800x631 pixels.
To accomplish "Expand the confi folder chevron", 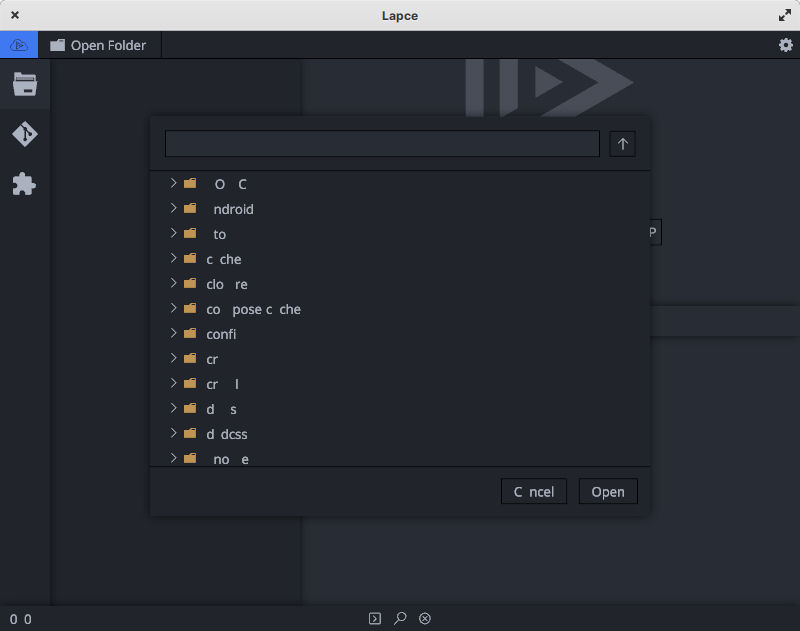I will coord(171,334).
